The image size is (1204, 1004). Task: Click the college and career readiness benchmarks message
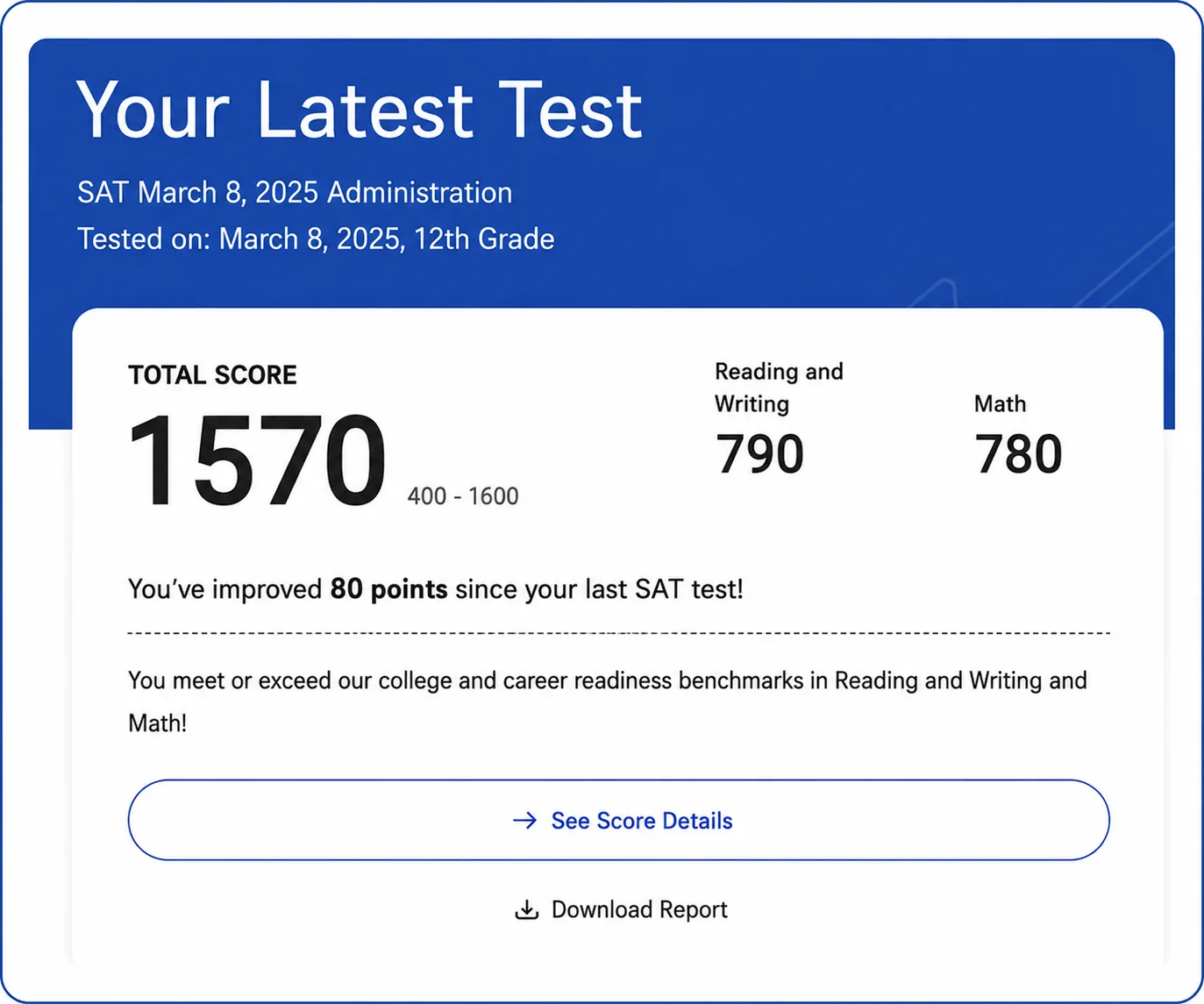(608, 701)
